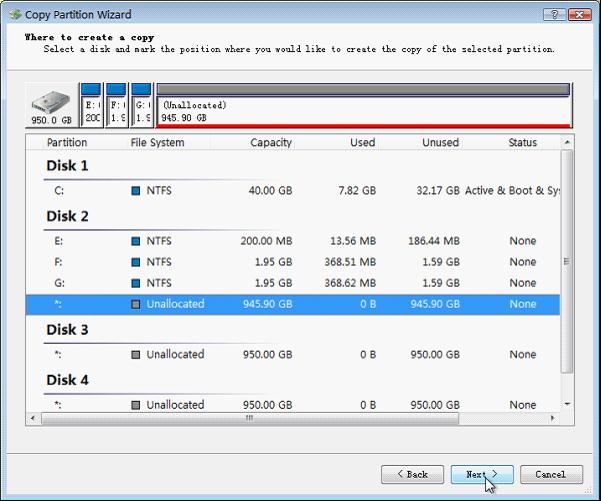Viewport: 601px width, 501px height.
Task: Click the 950.0 GB disk drive icon
Action: click(x=51, y=105)
